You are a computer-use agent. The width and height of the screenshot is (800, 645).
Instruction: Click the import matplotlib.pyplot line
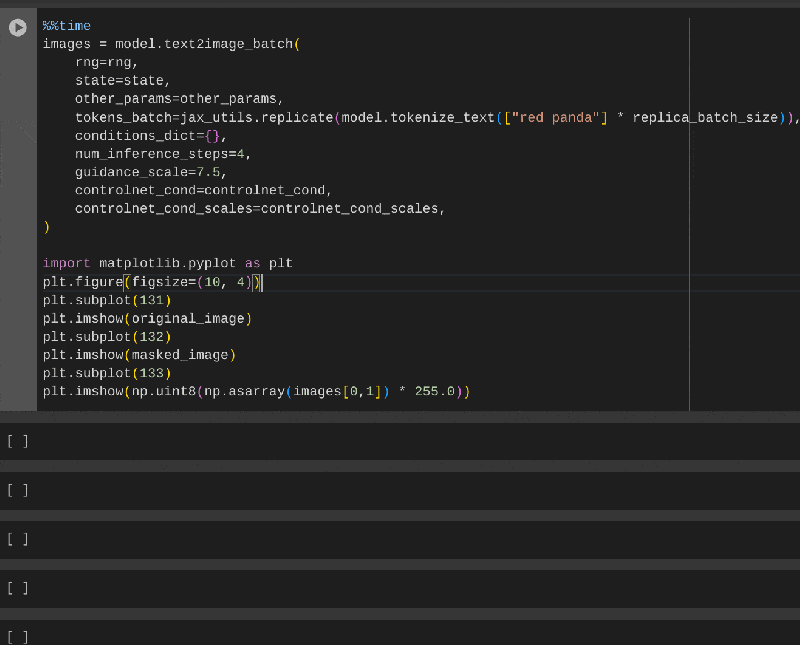pos(167,263)
